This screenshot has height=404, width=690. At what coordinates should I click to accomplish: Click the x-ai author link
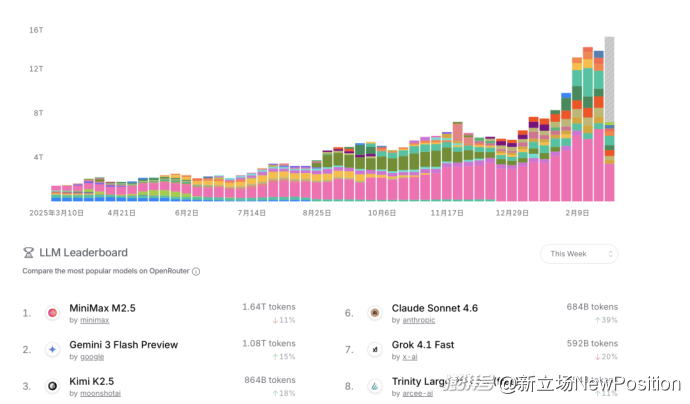pos(410,357)
